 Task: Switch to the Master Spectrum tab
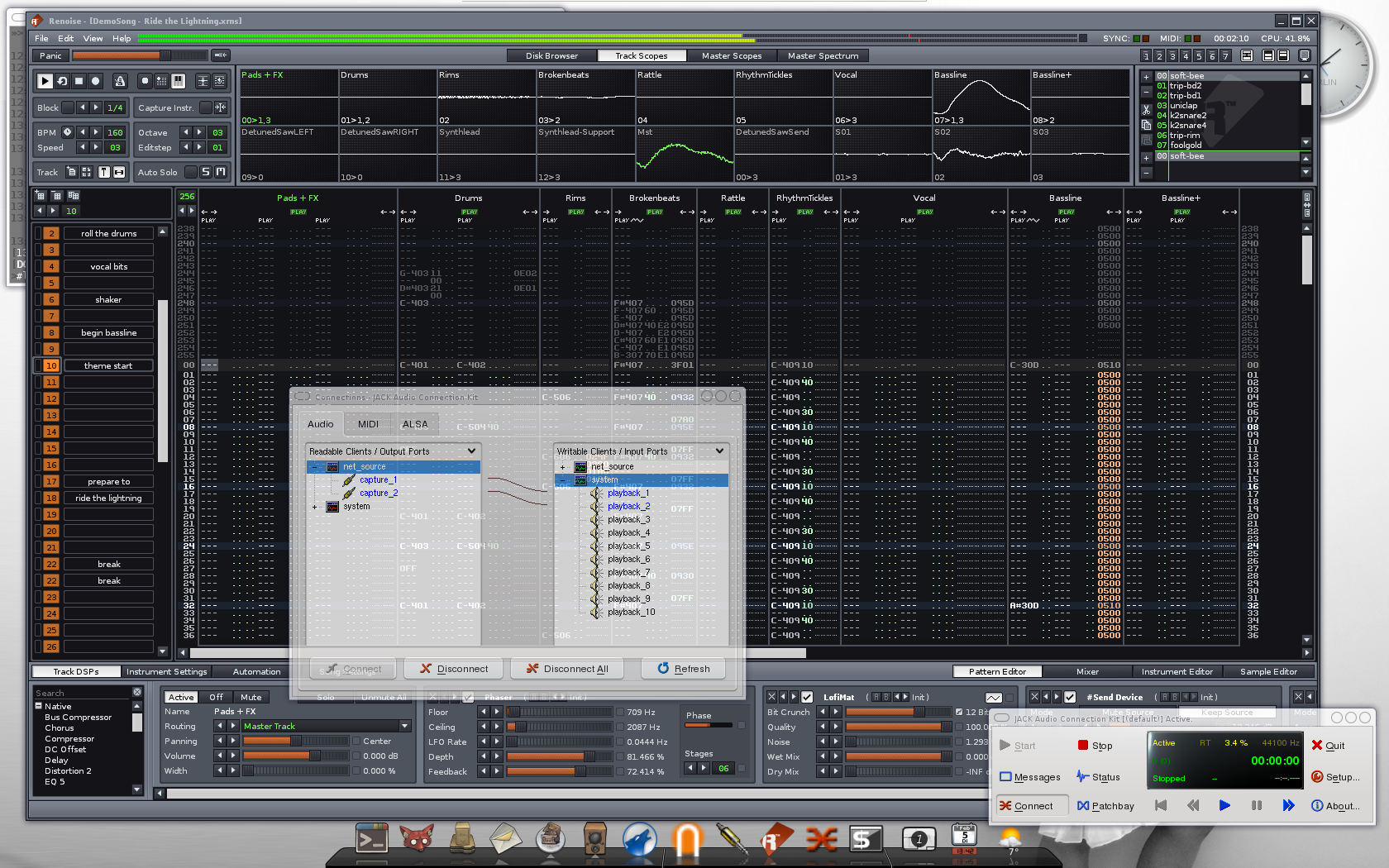[x=823, y=55]
